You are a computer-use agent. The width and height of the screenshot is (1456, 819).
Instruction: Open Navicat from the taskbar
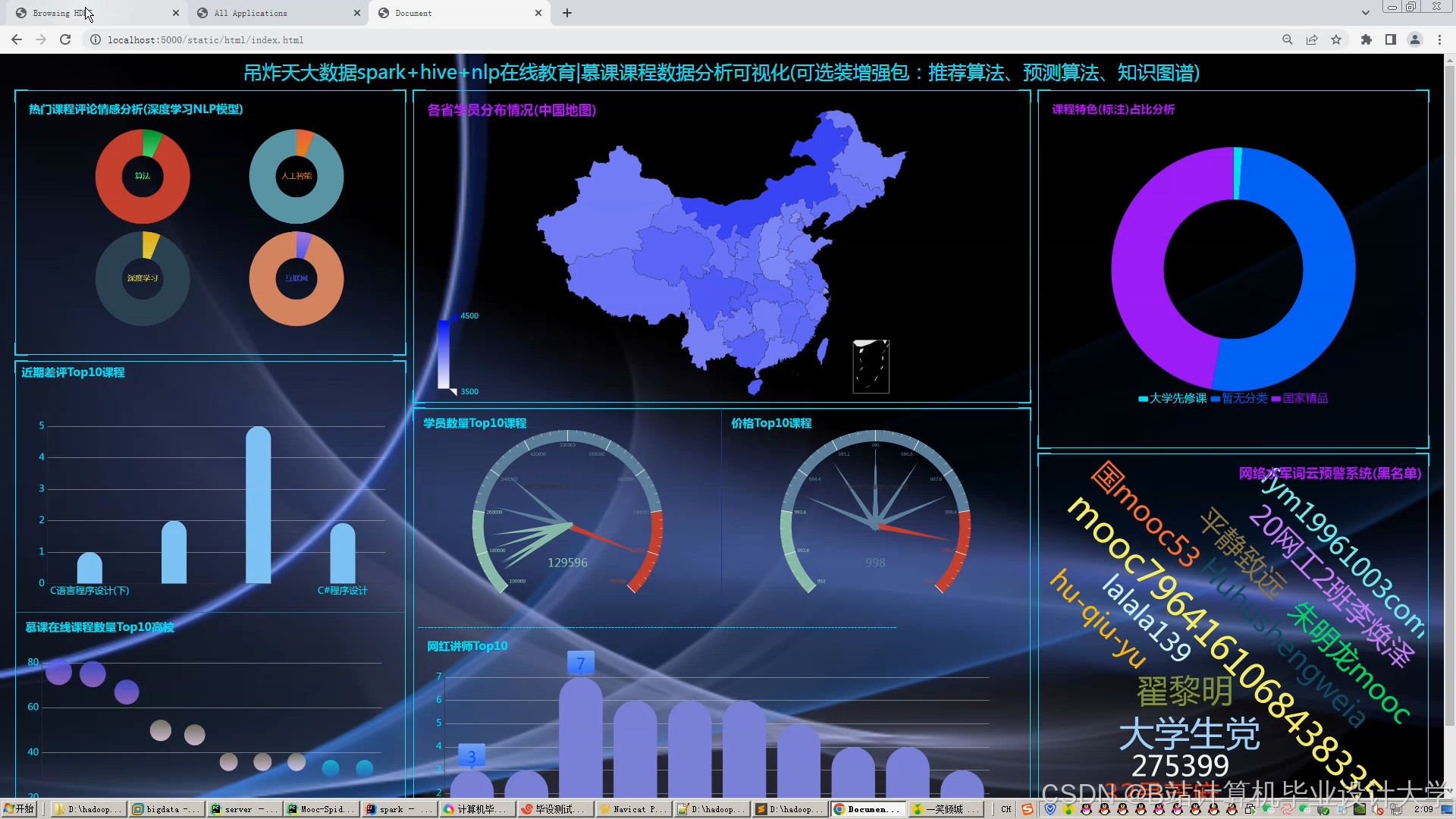click(x=632, y=809)
